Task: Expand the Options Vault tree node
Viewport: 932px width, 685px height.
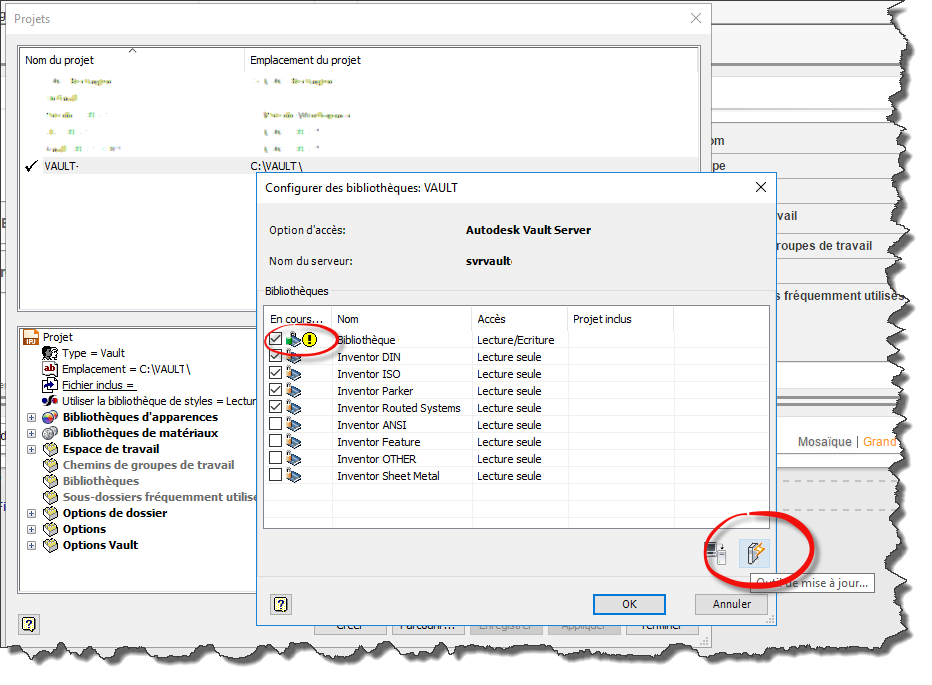Action: pyautogui.click(x=31, y=545)
